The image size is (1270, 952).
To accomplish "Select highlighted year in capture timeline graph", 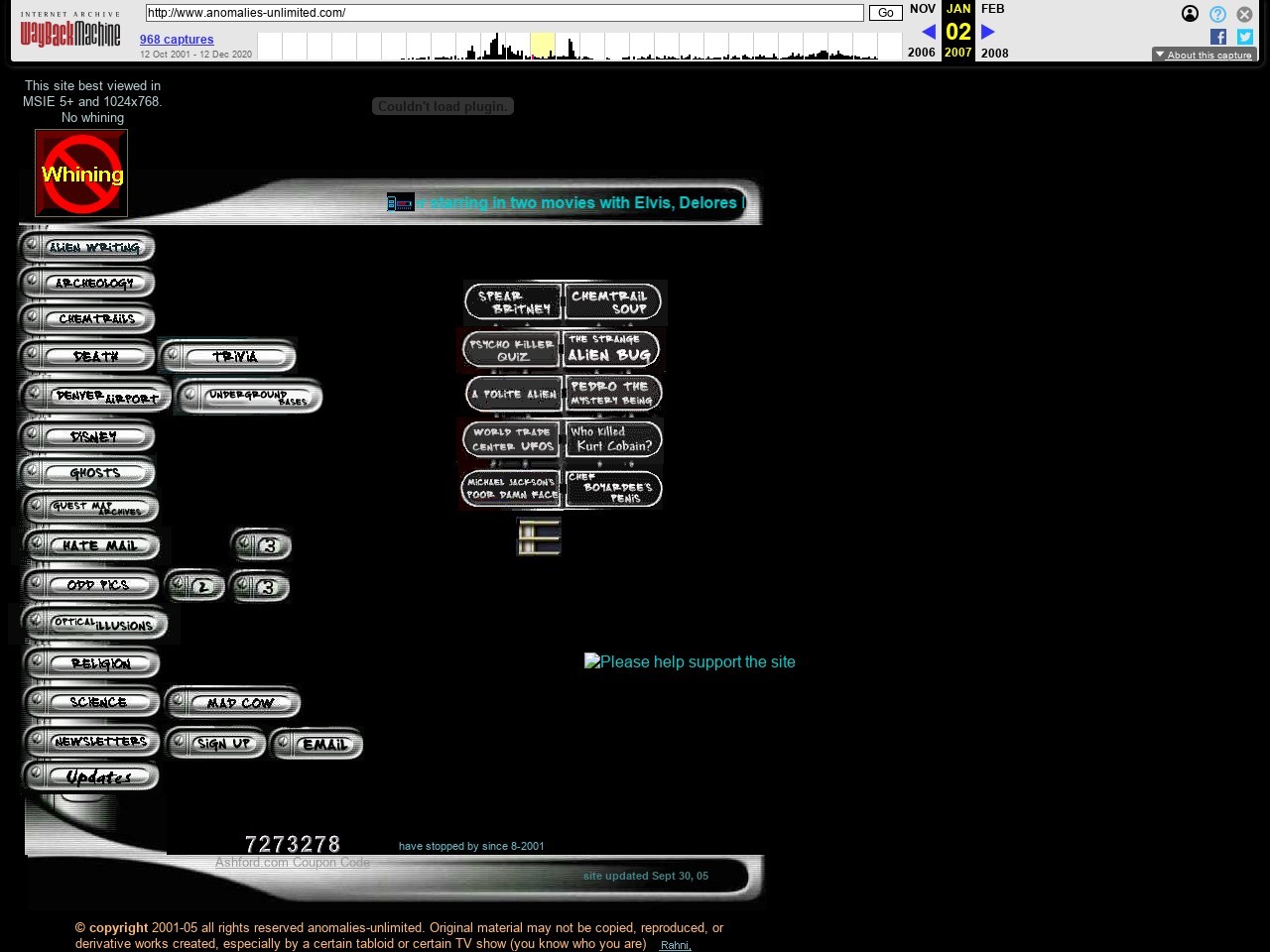I will [542, 46].
